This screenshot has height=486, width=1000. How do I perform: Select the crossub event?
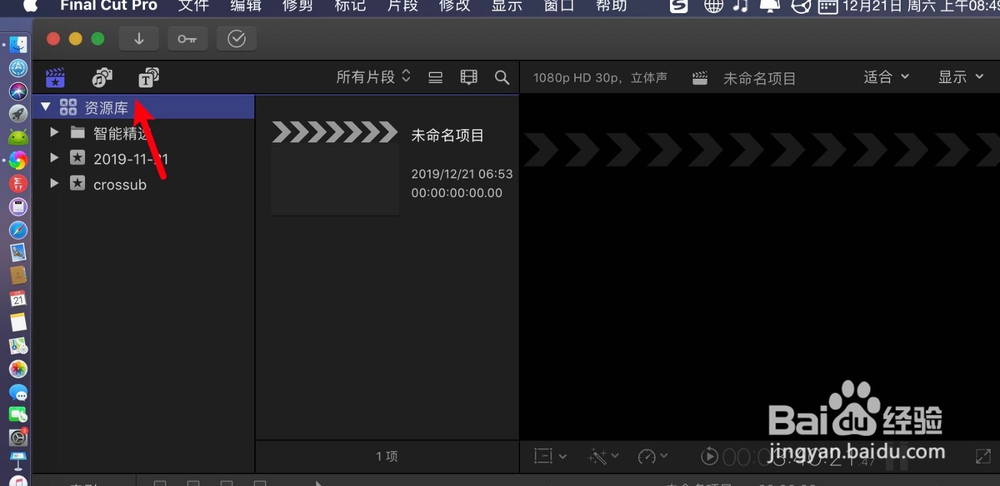click(x=120, y=184)
